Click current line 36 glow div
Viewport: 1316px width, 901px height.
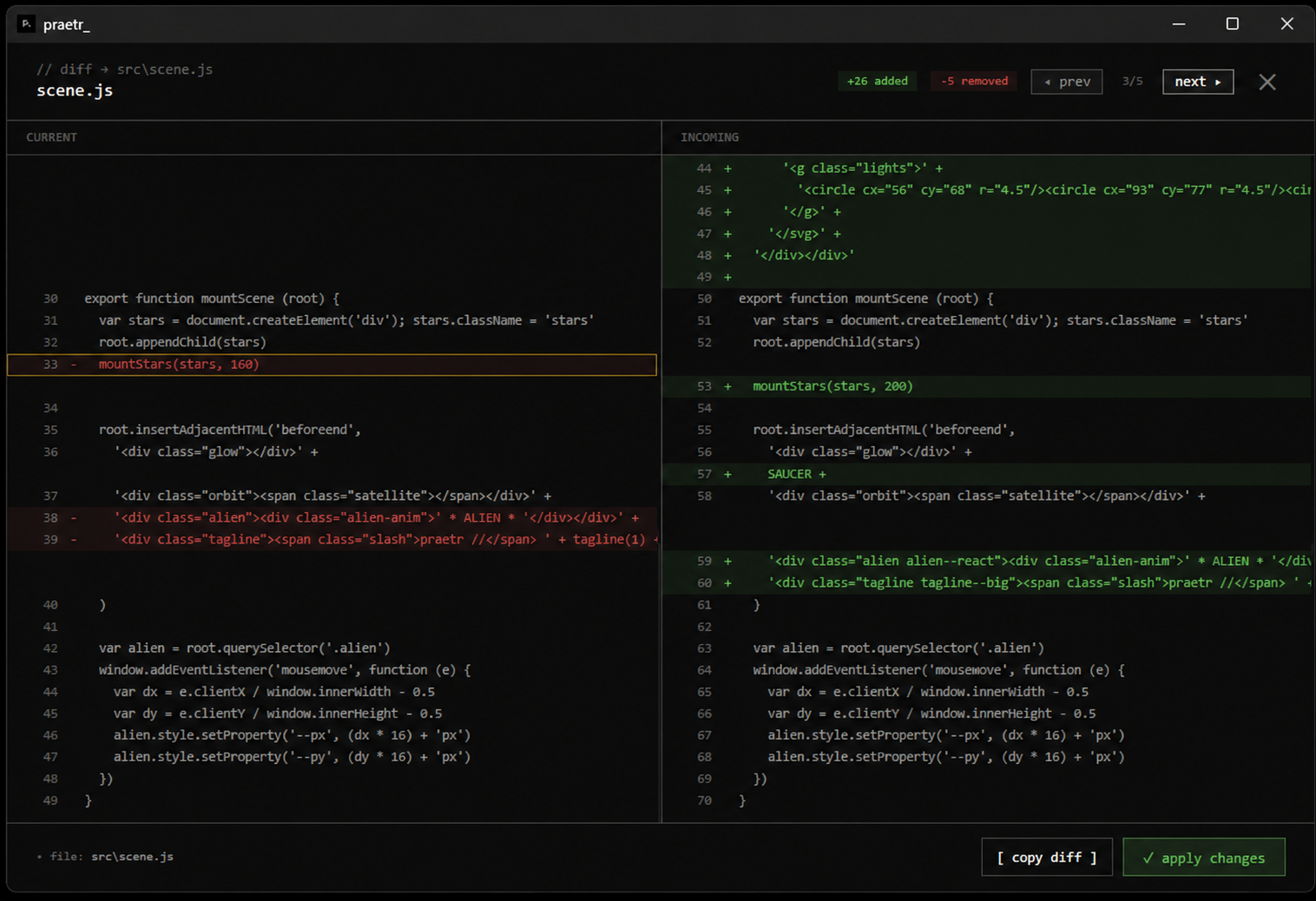click(x=332, y=451)
